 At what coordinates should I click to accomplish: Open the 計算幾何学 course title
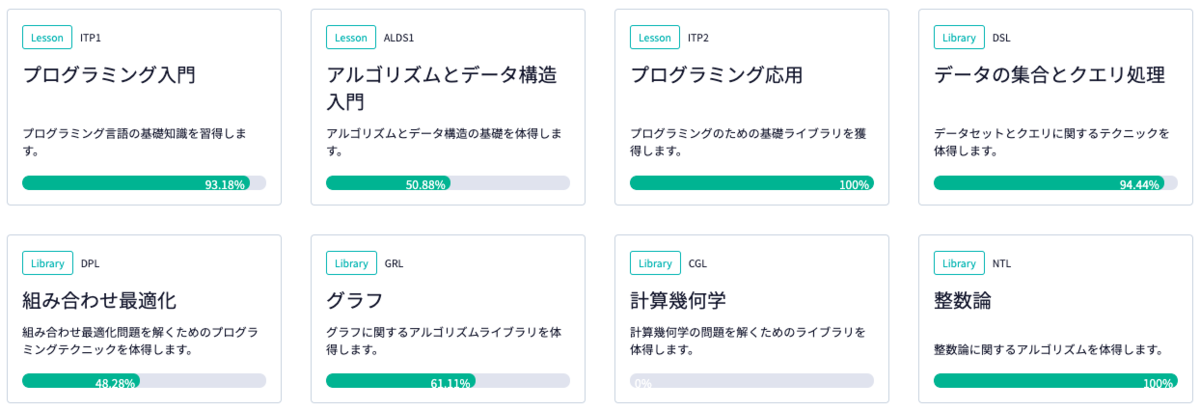point(679,300)
